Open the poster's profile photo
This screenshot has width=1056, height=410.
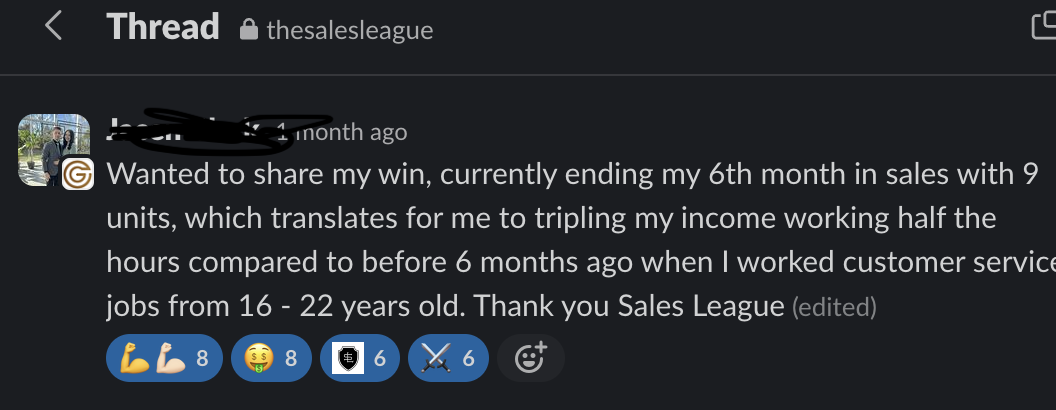pyautogui.click(x=48, y=147)
